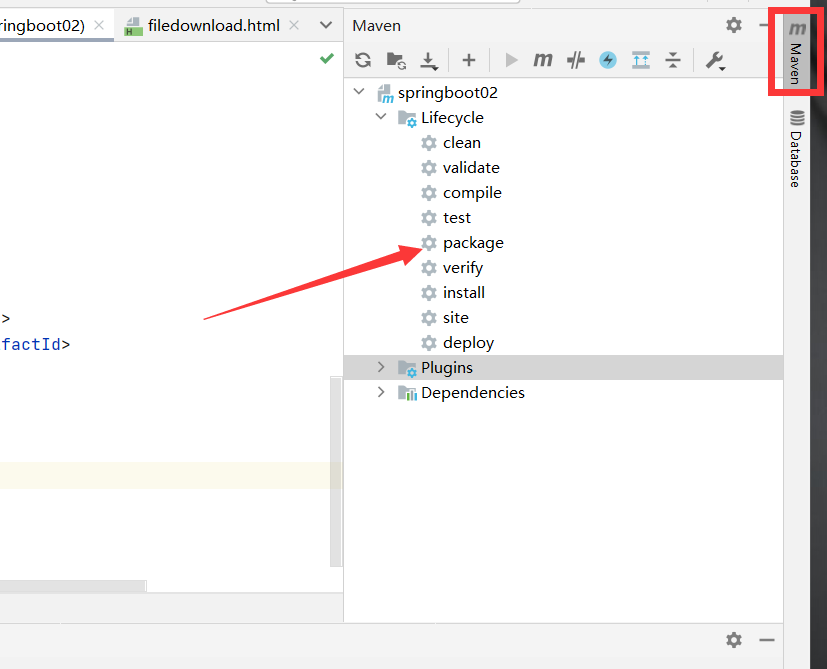Collapse the springboot02 project node
Screen dimensions: 827x669
pos(360,92)
